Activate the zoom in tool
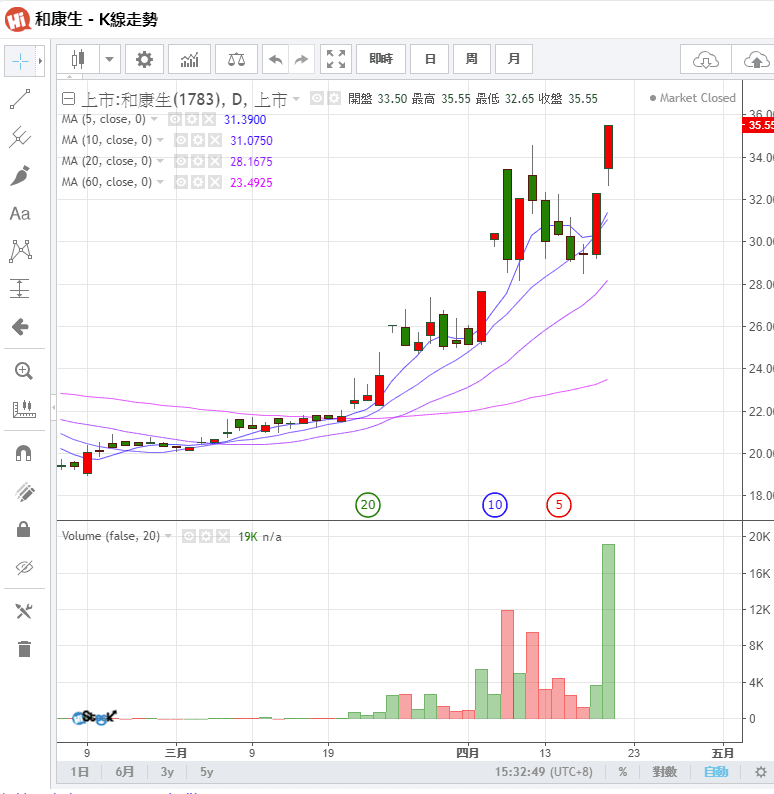Image resolution: width=774 pixels, height=794 pixels. pos(23,371)
